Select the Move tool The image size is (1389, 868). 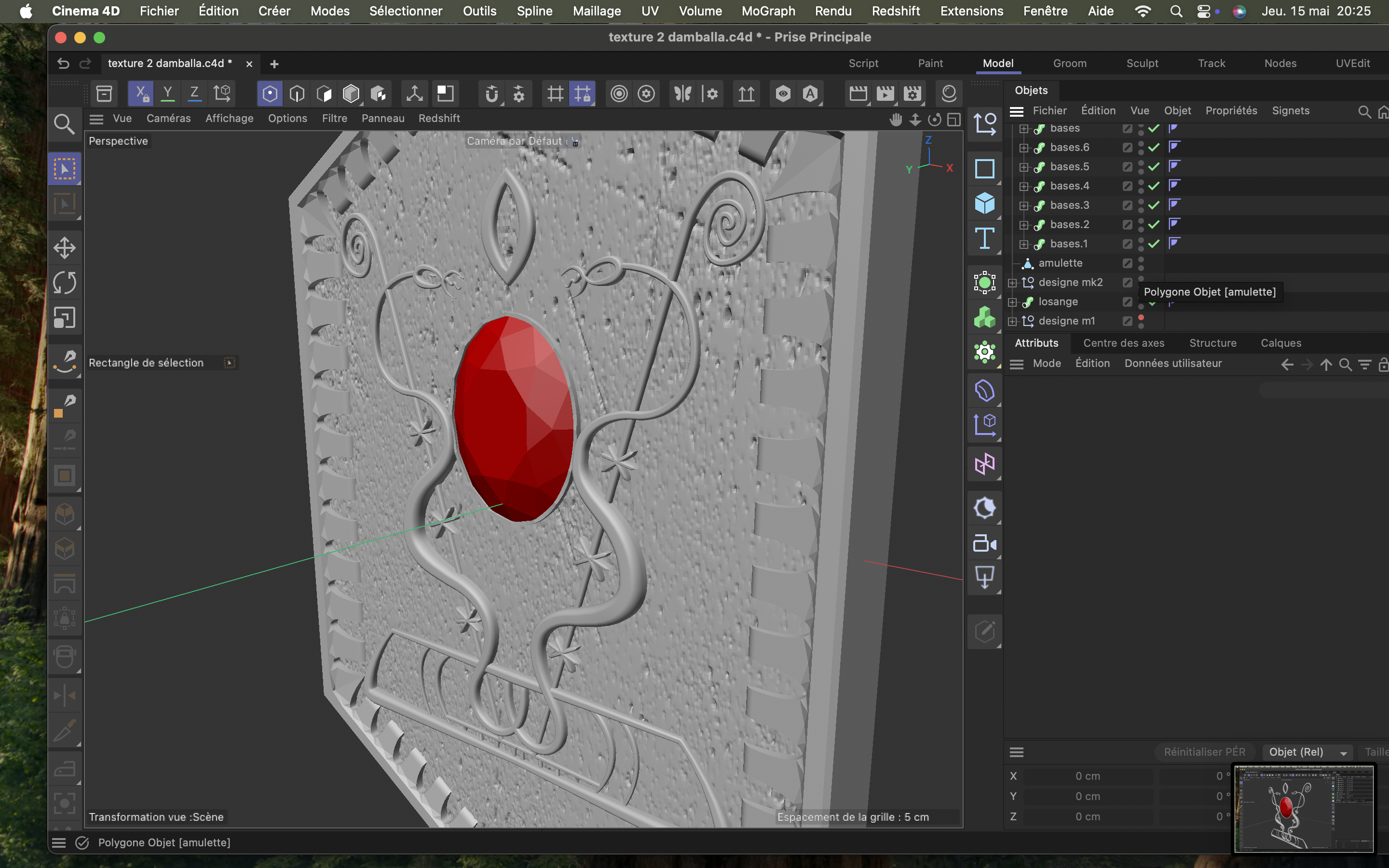point(64,248)
